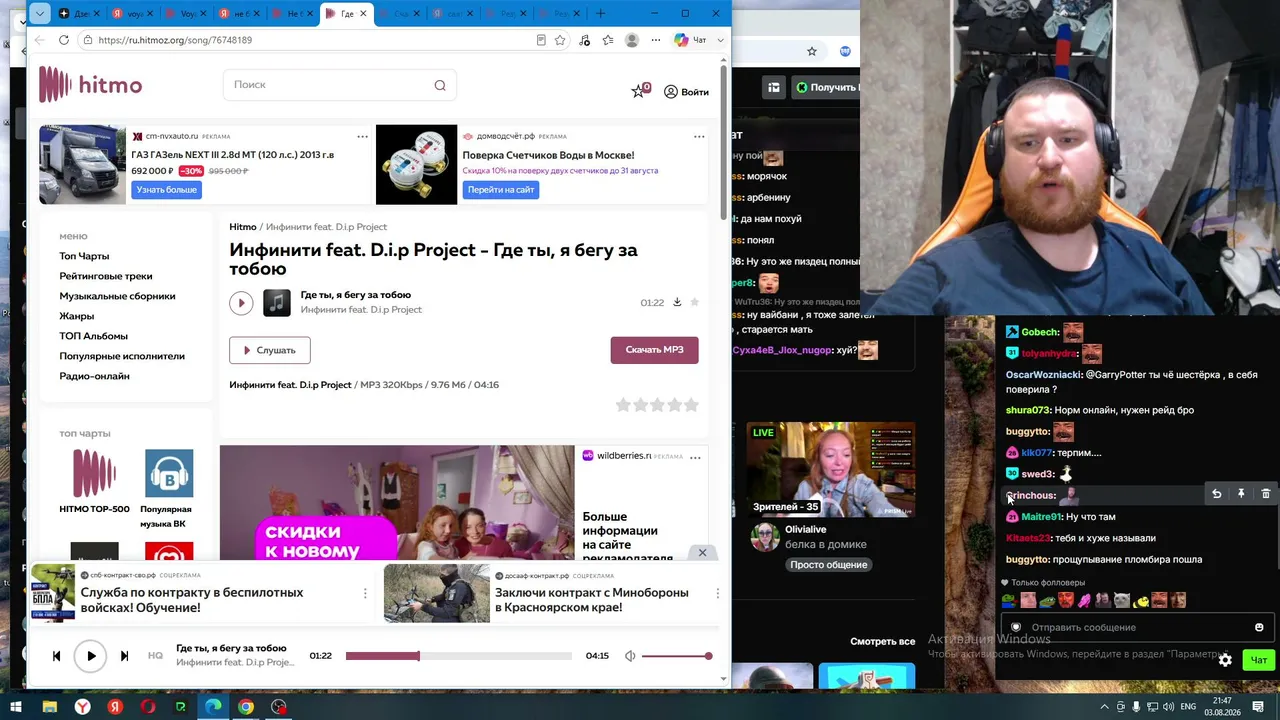Toggle HQ quality in bottom player
Viewport: 1280px width, 720px height.
[x=155, y=656]
